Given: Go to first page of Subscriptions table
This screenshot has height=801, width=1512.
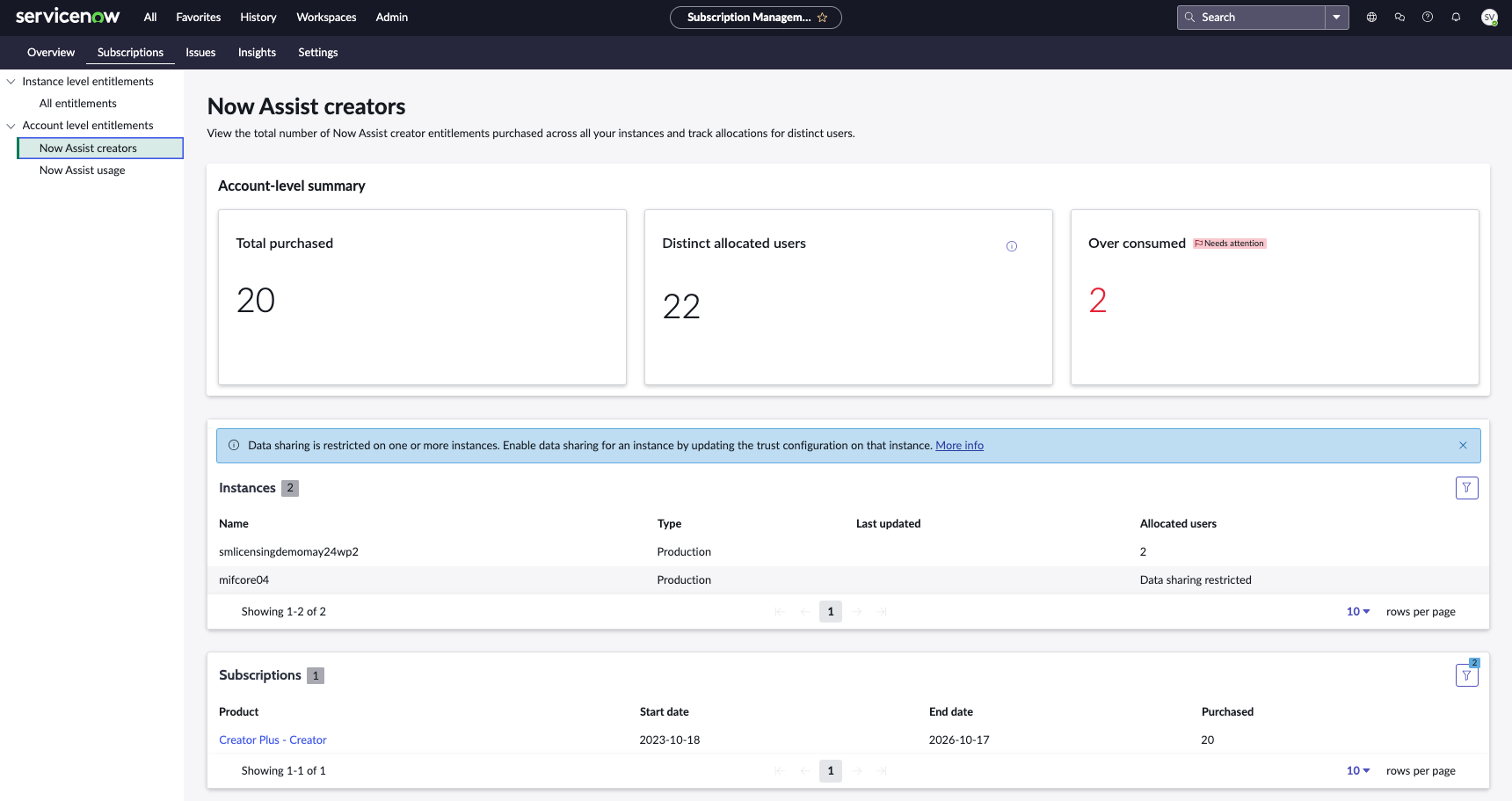Looking at the screenshot, I should tap(780, 771).
